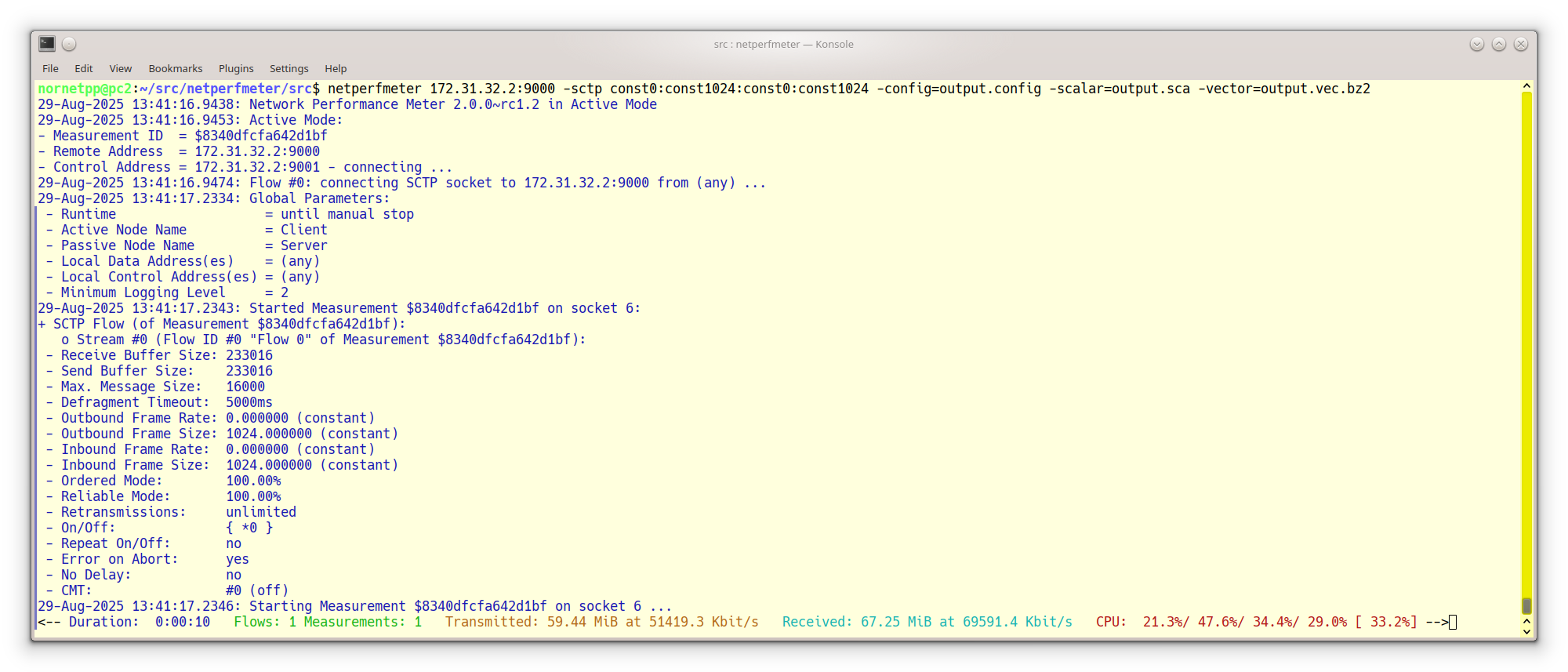Click the scrollbar down arrow
Image resolution: width=1568 pixels, height=672 pixels.
point(1526,630)
